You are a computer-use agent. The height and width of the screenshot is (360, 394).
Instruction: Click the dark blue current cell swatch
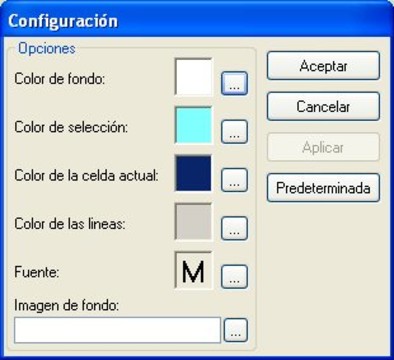coord(193,174)
